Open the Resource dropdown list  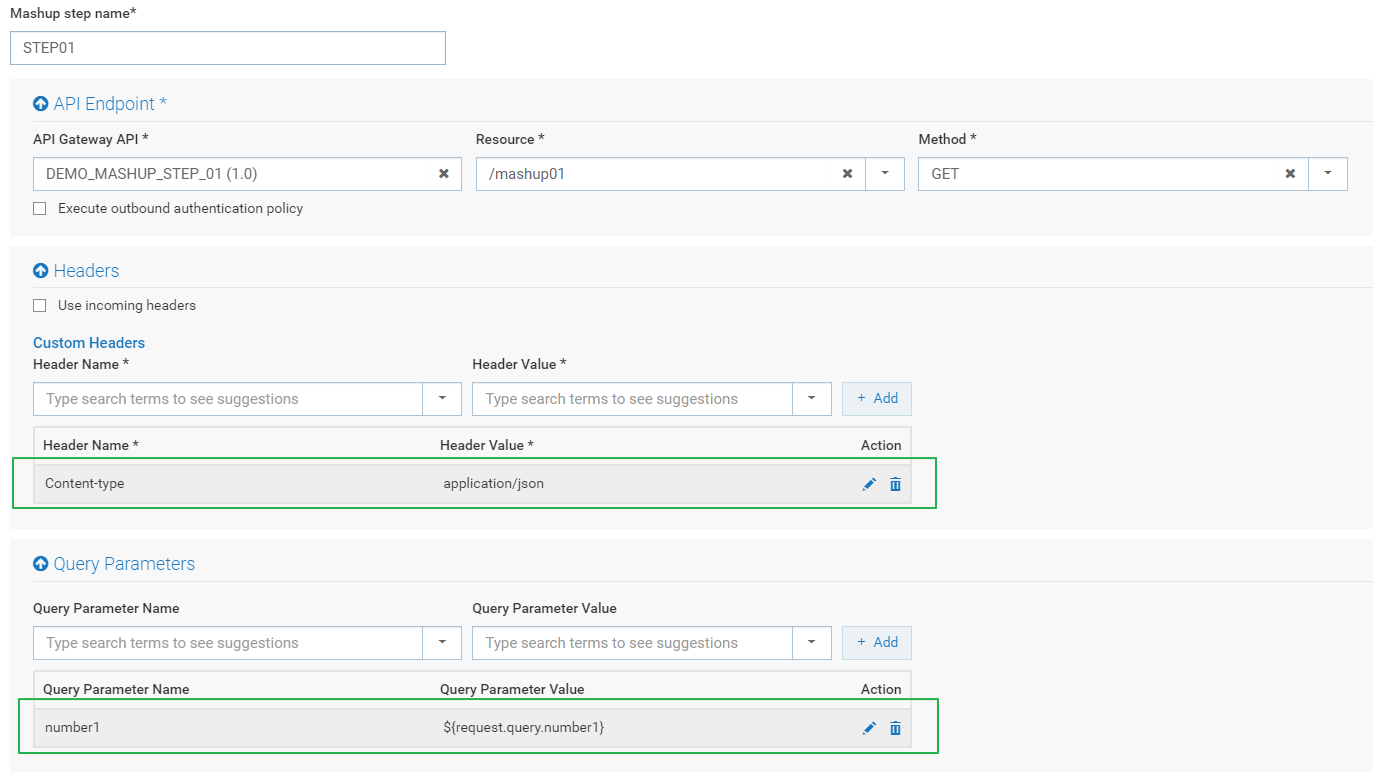(x=885, y=174)
